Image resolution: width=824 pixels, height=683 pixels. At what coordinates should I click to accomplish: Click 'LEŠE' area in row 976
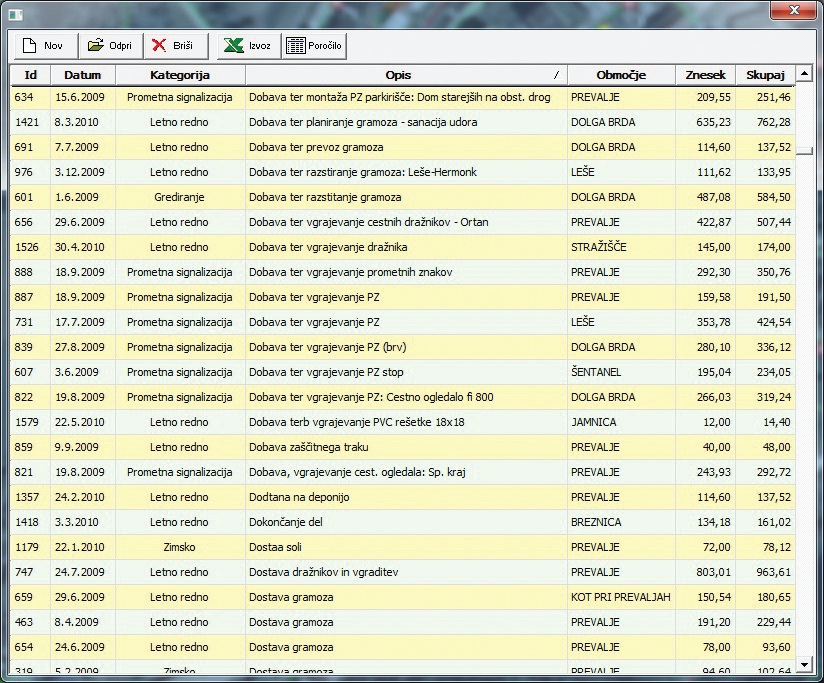[582, 172]
